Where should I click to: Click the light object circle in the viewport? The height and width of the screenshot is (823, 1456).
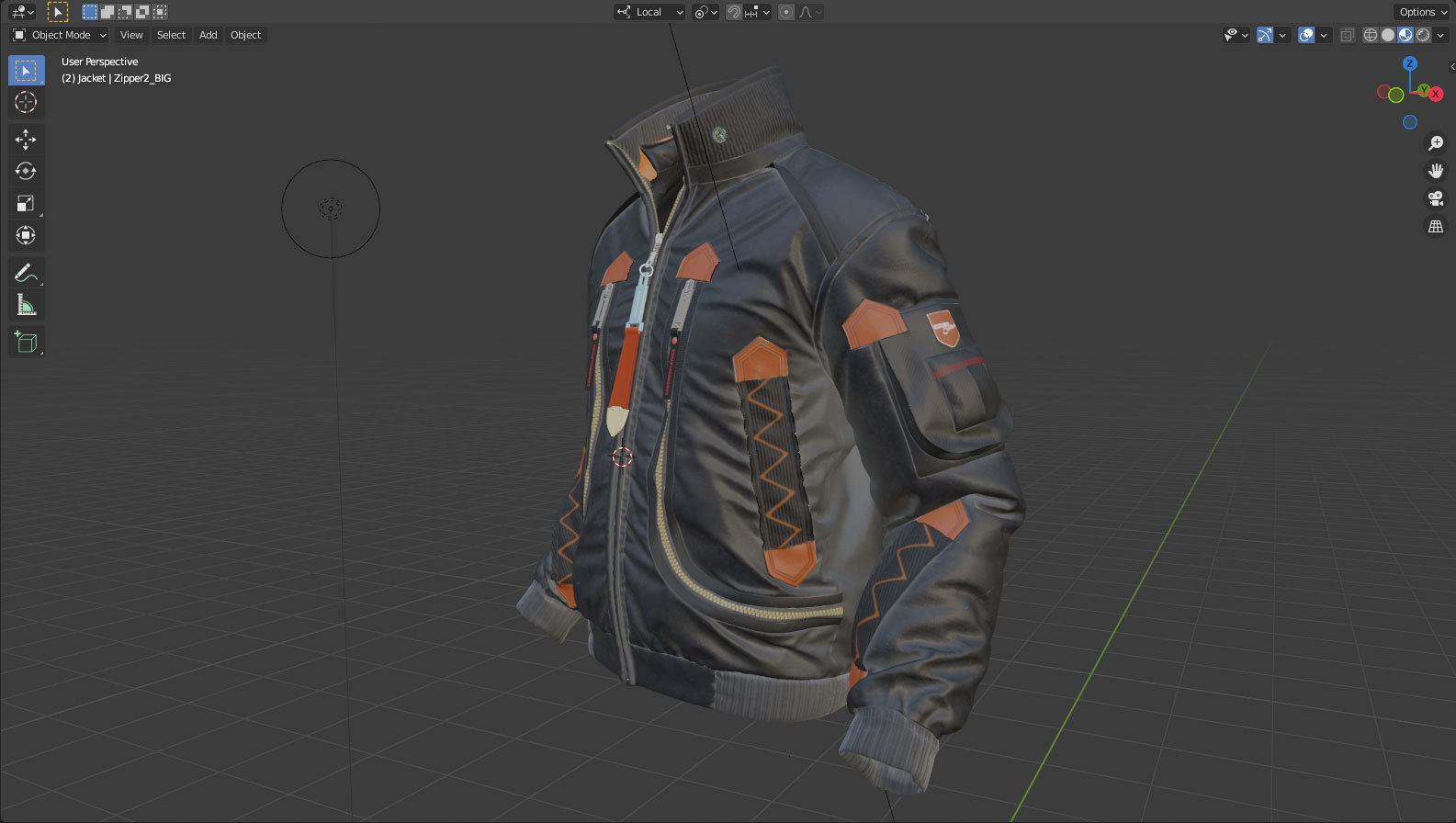click(x=331, y=209)
